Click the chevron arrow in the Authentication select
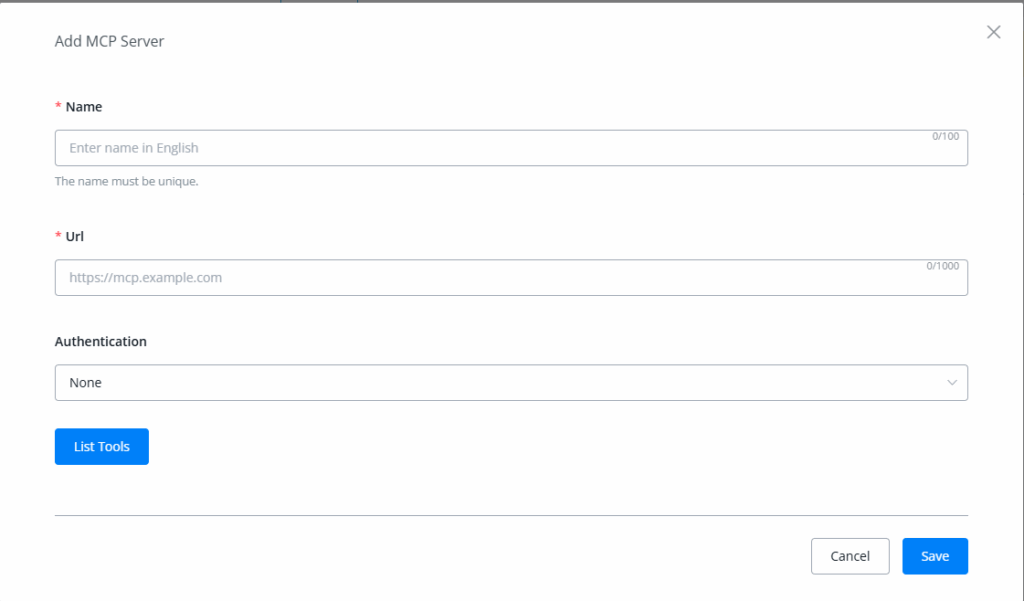1024x601 pixels. point(951,382)
